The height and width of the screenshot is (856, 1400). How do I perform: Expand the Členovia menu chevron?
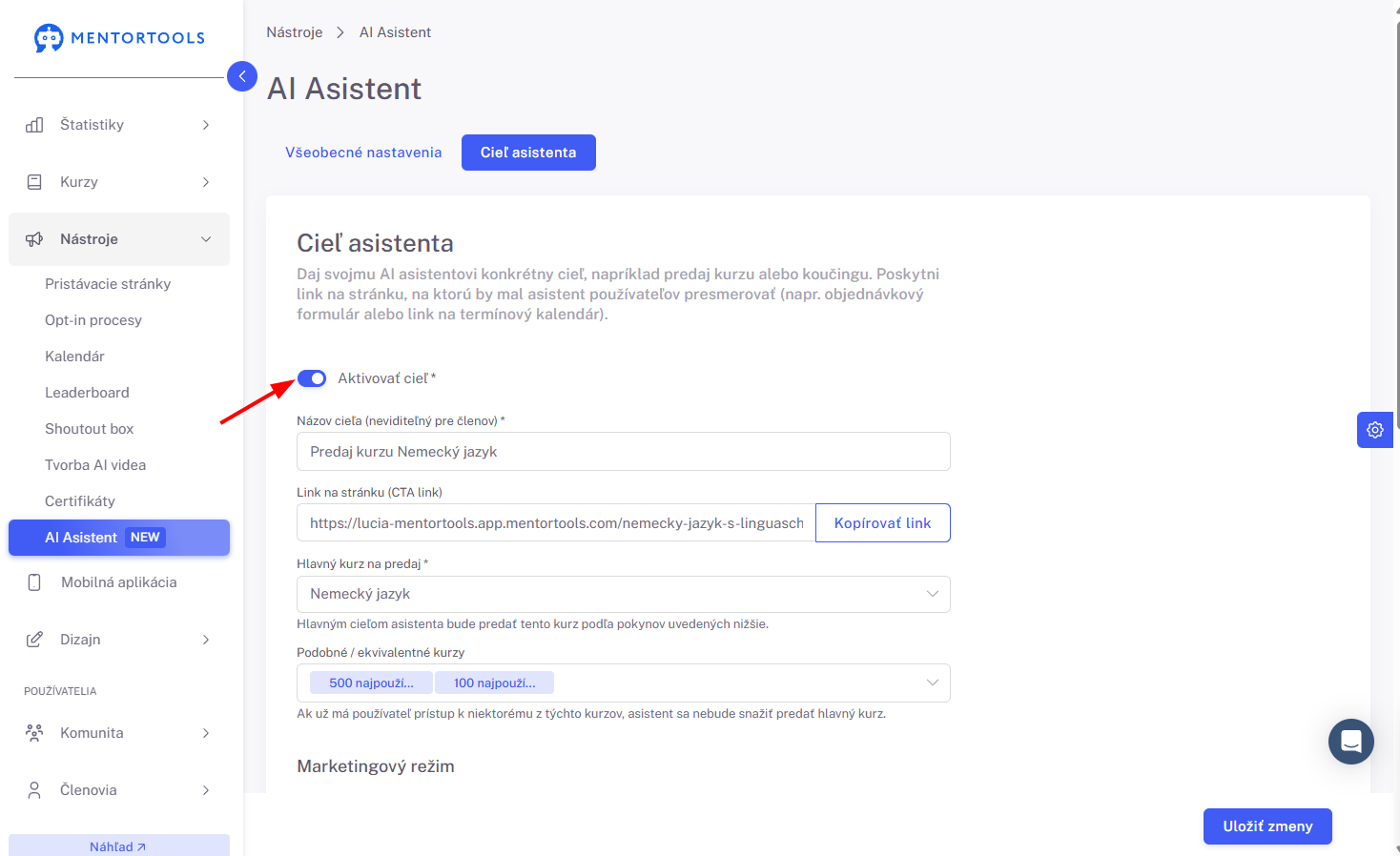(x=206, y=790)
